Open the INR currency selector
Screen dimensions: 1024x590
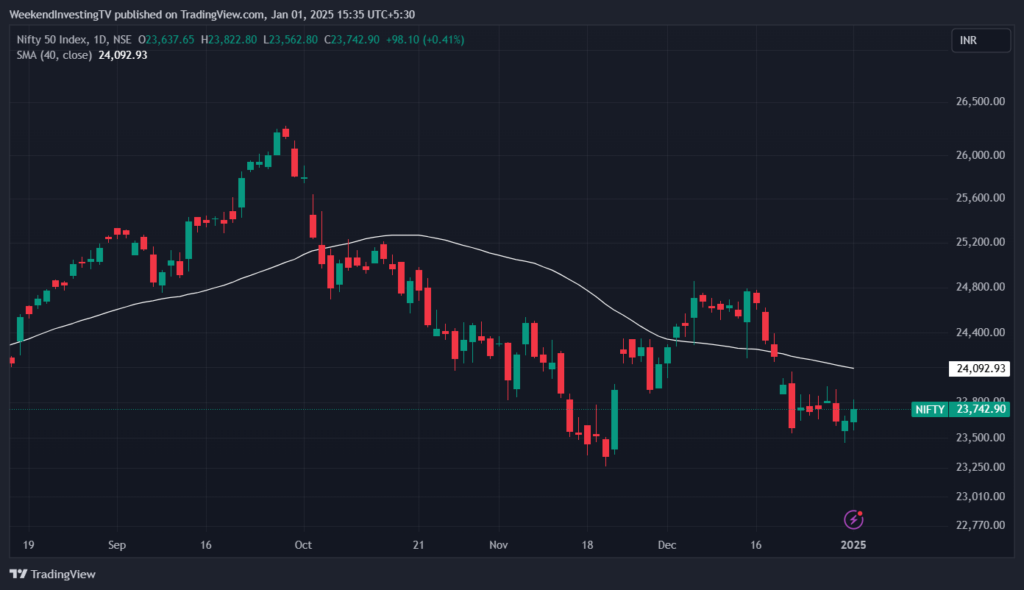(981, 41)
